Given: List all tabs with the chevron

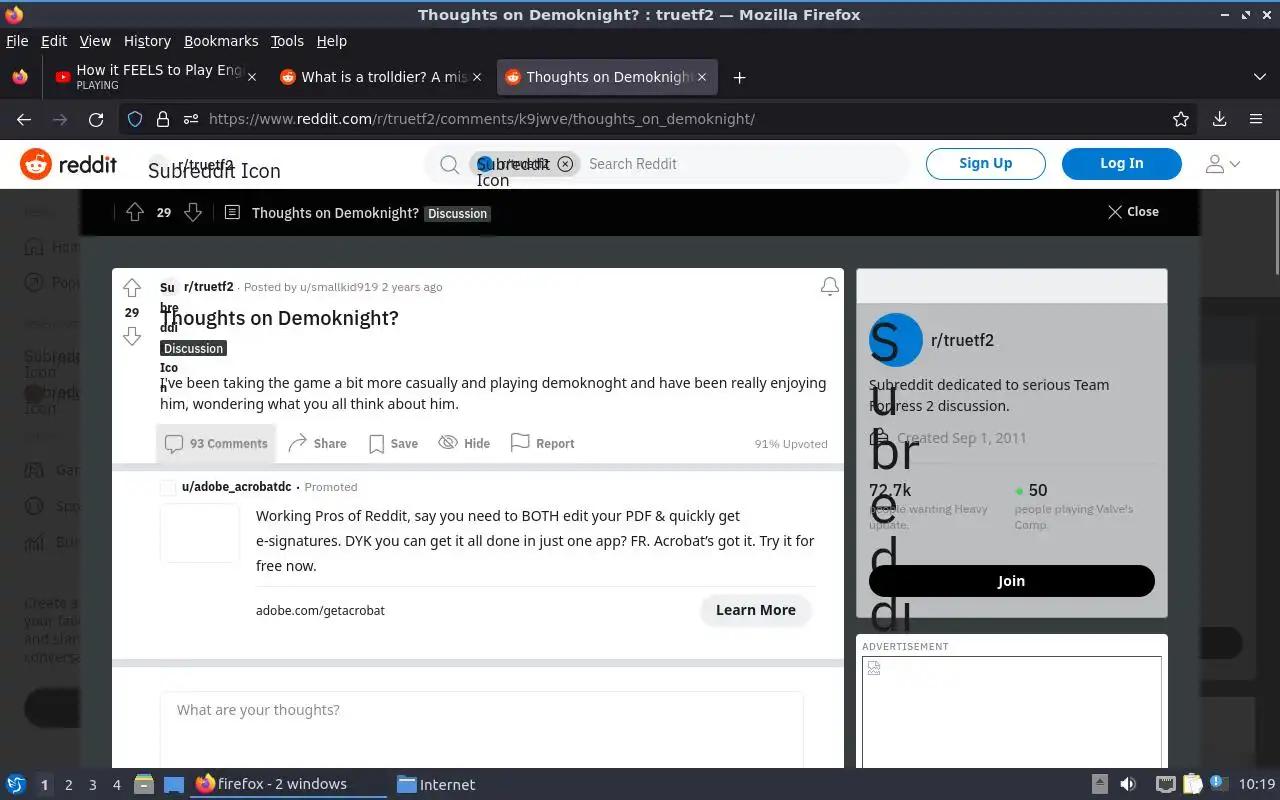Looking at the screenshot, I should (1259, 77).
